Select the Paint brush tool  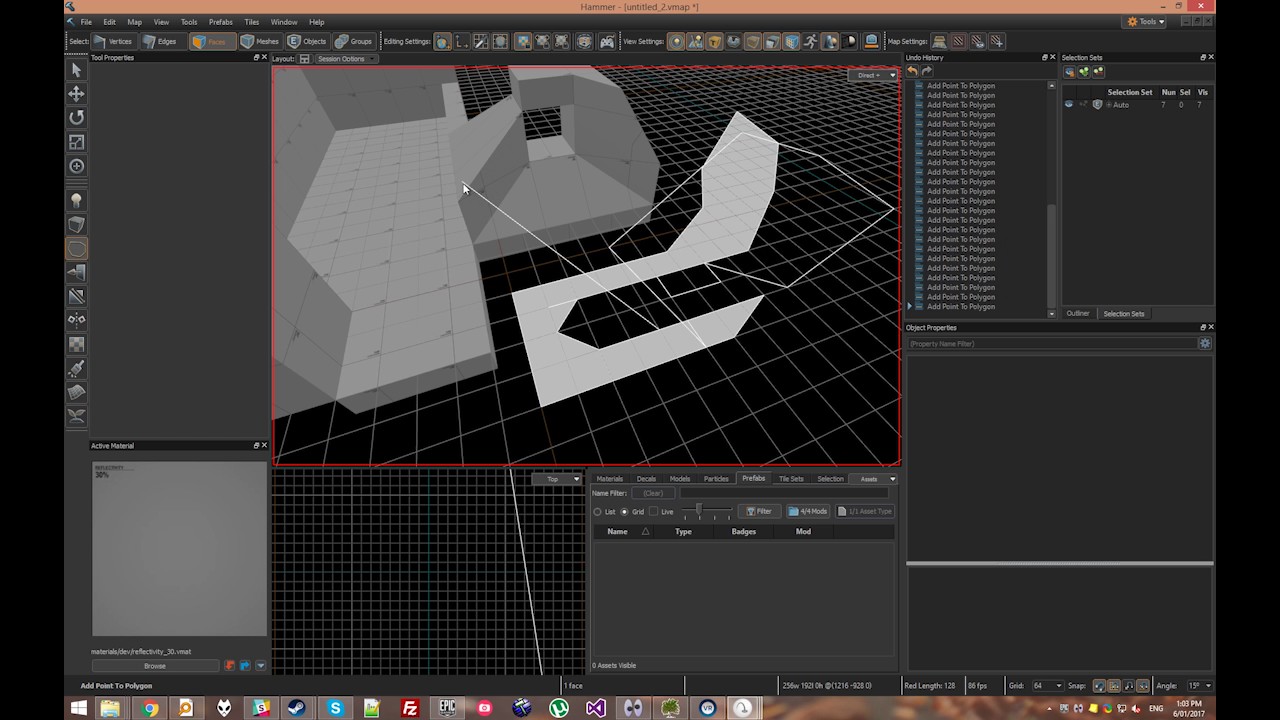coord(76,368)
